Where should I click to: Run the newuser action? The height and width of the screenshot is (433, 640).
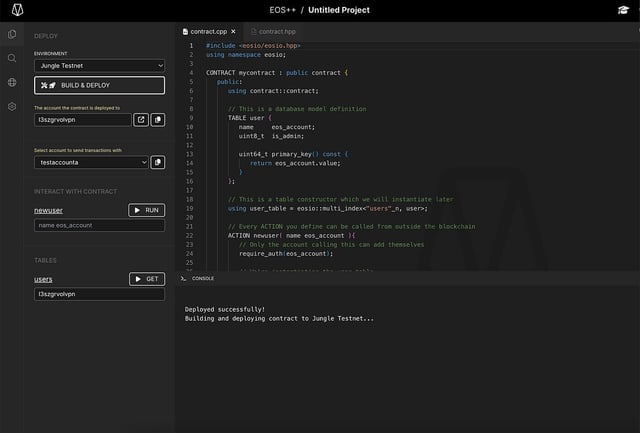[147, 210]
